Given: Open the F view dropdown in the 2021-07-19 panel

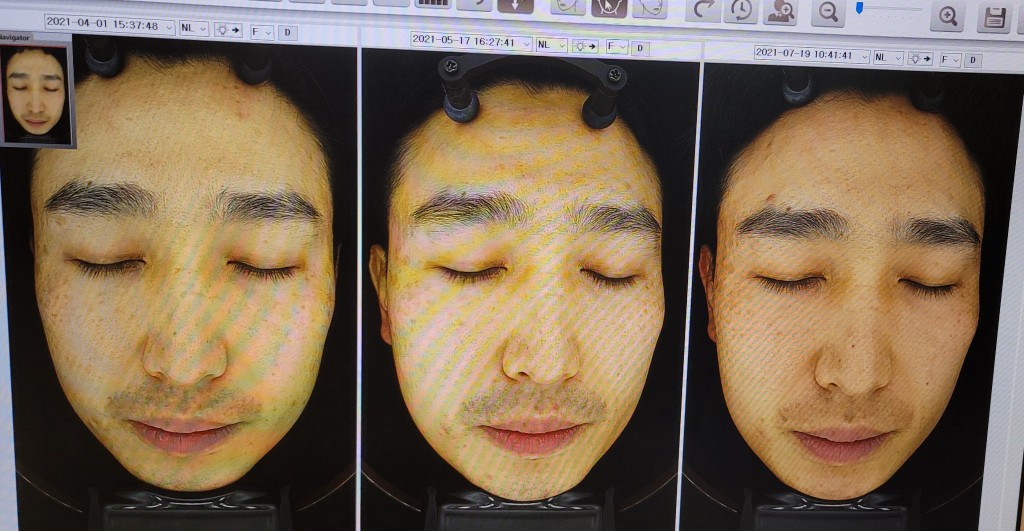Looking at the screenshot, I should pos(950,59).
